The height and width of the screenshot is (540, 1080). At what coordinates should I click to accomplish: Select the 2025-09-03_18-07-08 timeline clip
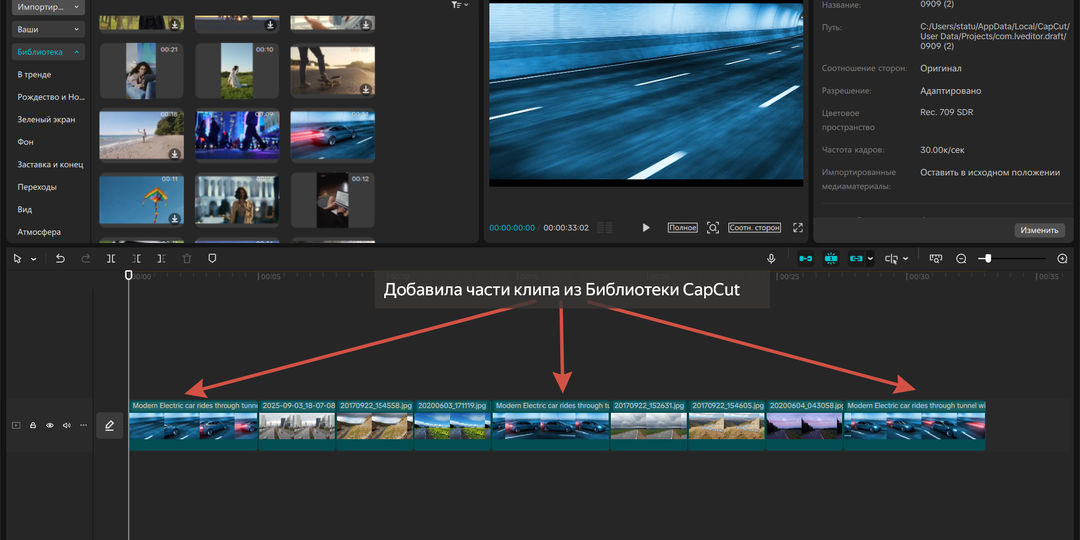tap(297, 425)
